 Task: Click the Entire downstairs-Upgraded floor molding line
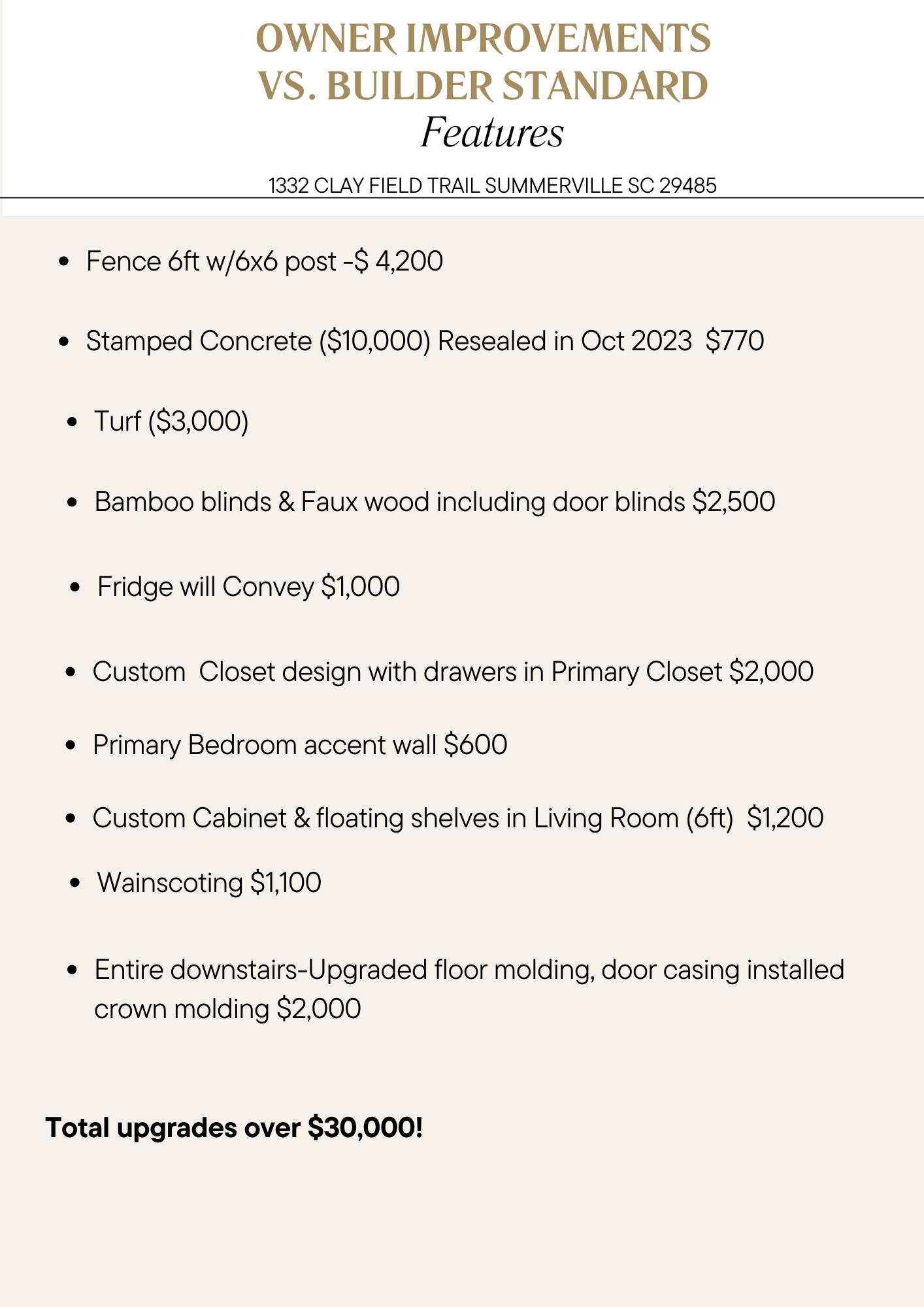tap(469, 970)
